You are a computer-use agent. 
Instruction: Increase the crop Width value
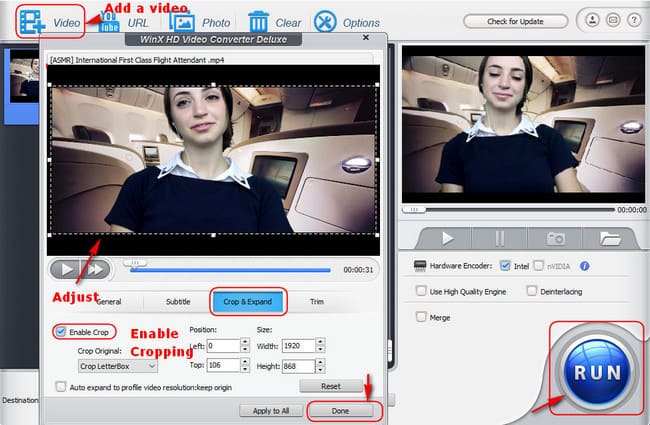pos(320,342)
